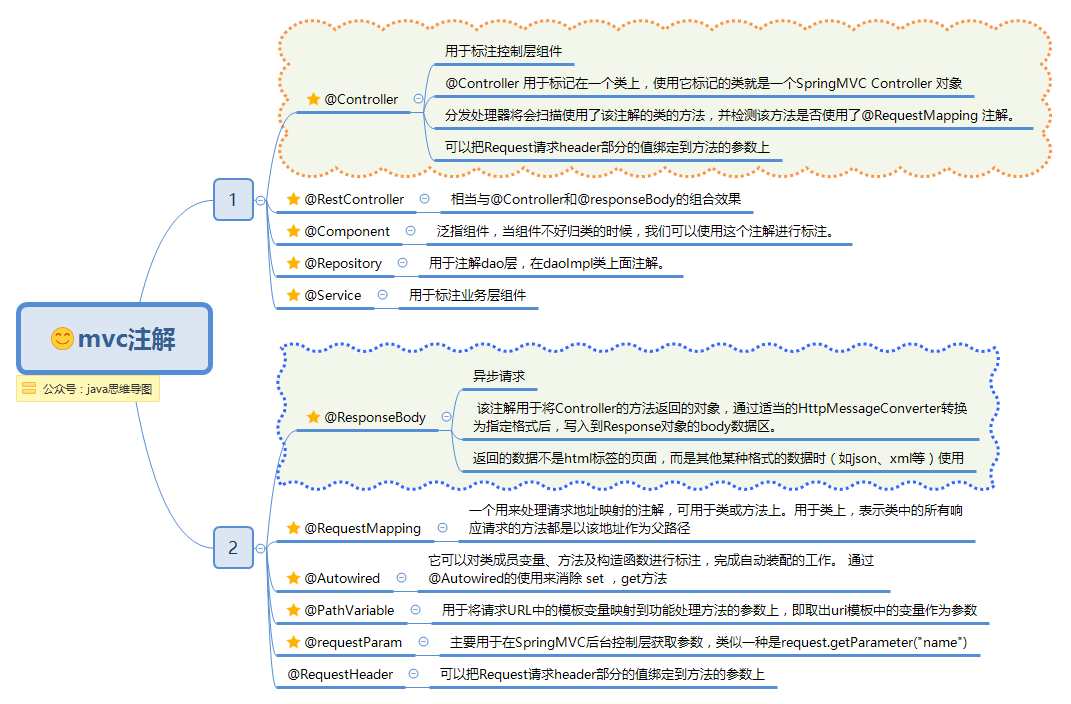Viewport: 1071px width, 704px height.
Task: Select the node labeled 1
Action: [x=233, y=200]
